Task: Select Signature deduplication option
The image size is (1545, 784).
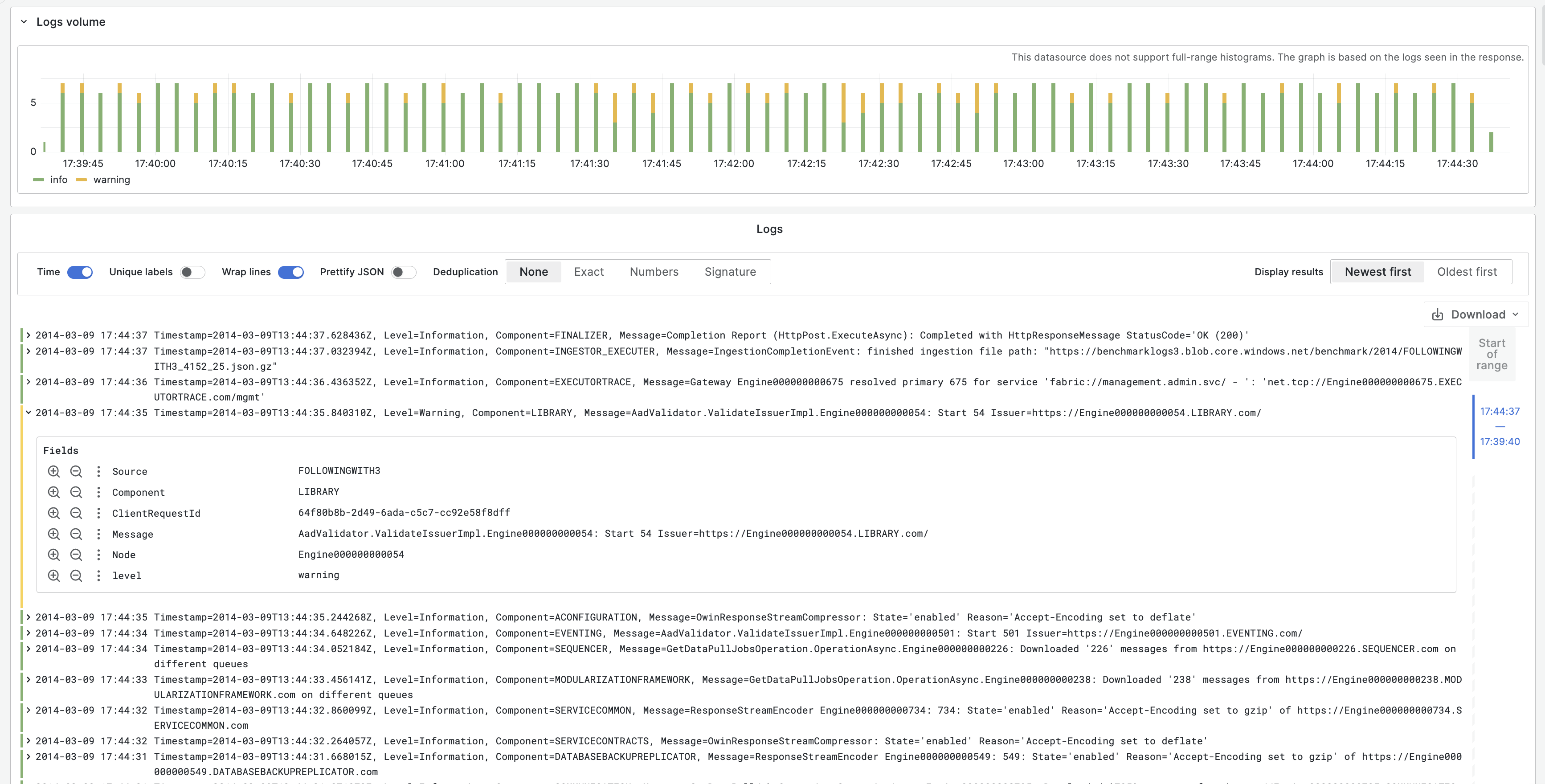Action: (x=730, y=272)
